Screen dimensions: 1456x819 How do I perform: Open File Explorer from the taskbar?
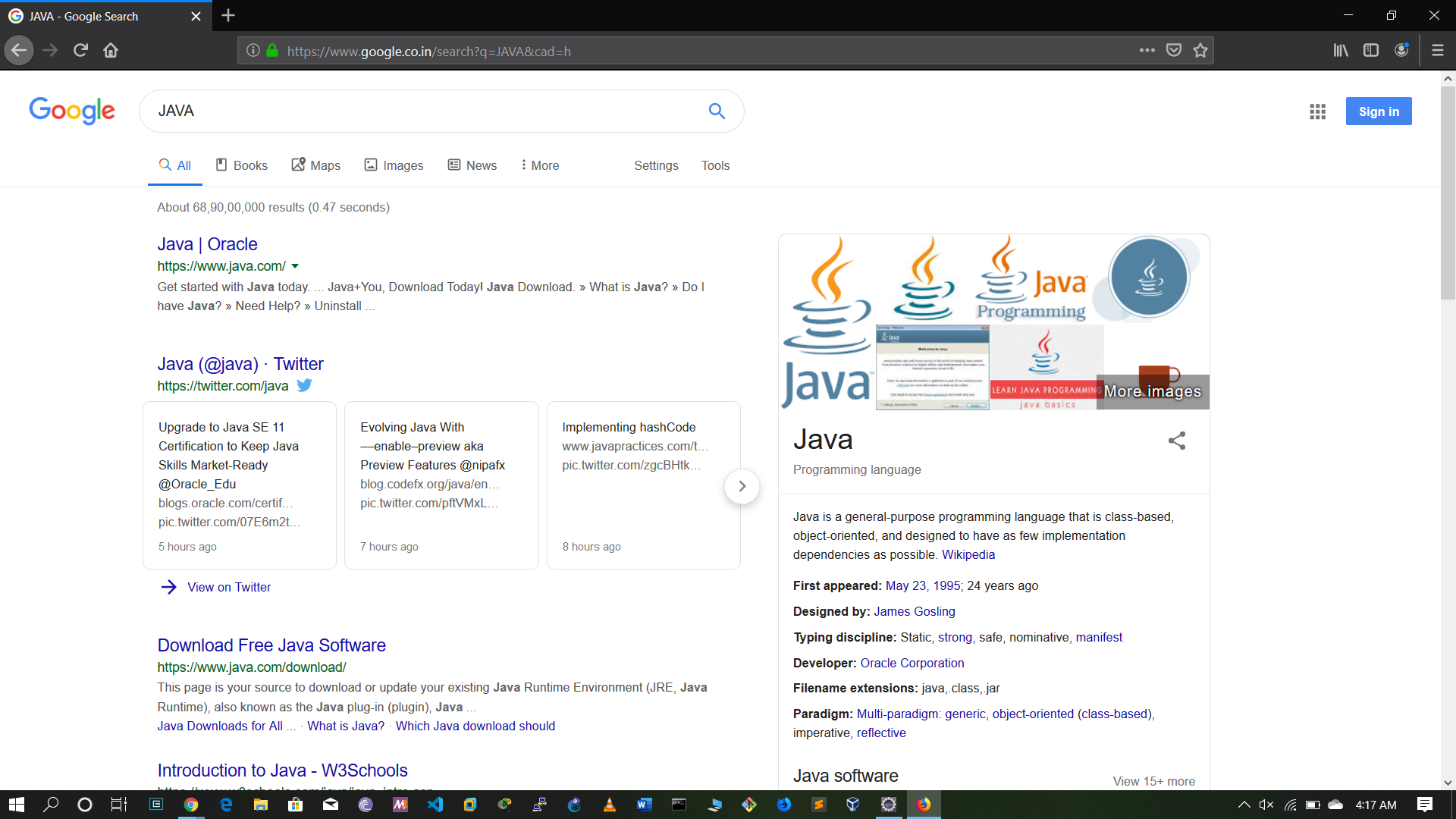(x=260, y=805)
